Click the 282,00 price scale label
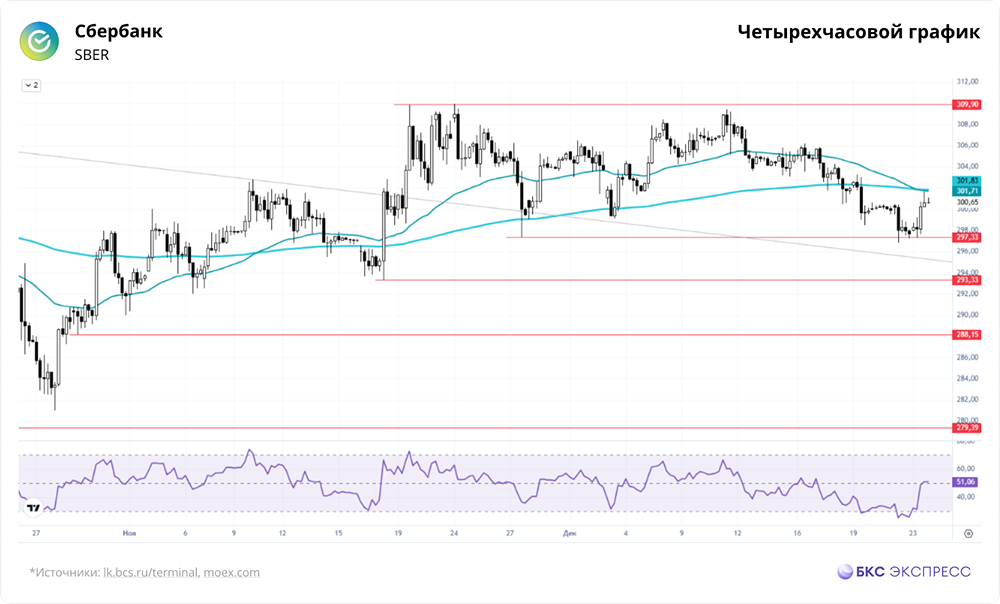The image size is (1000, 604). [x=967, y=399]
